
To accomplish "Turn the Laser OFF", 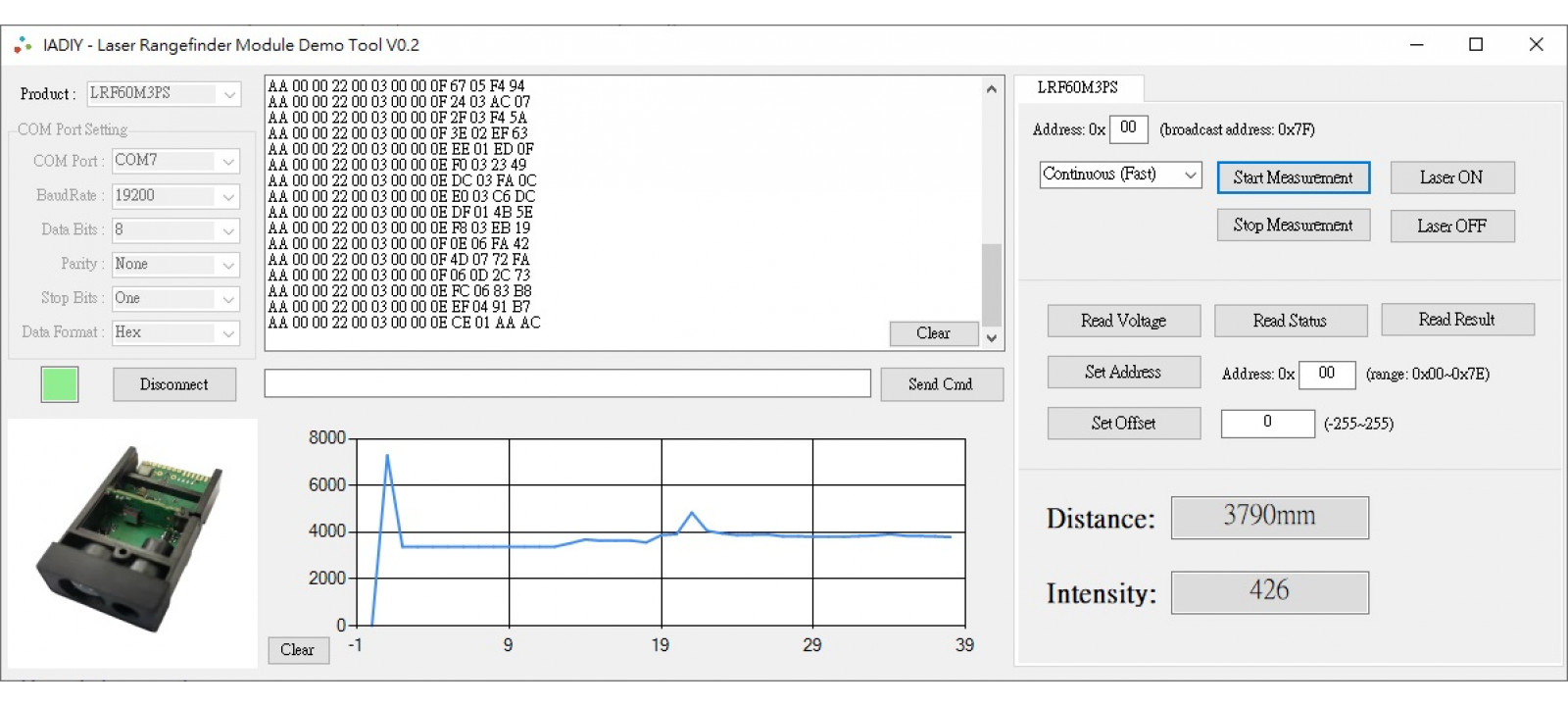I will click(x=1451, y=226).
